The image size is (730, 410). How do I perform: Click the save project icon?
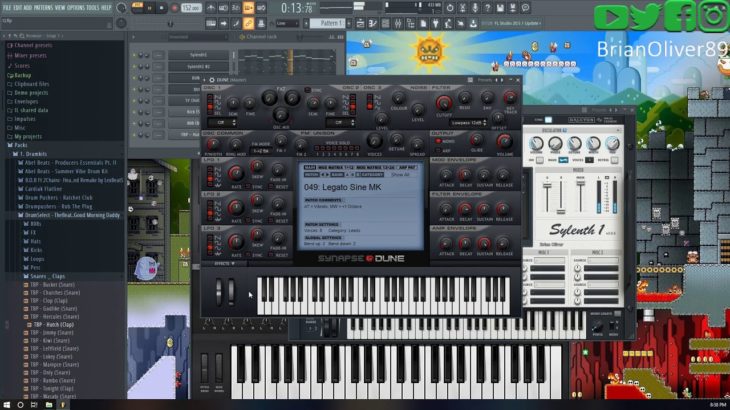[x=500, y=8]
